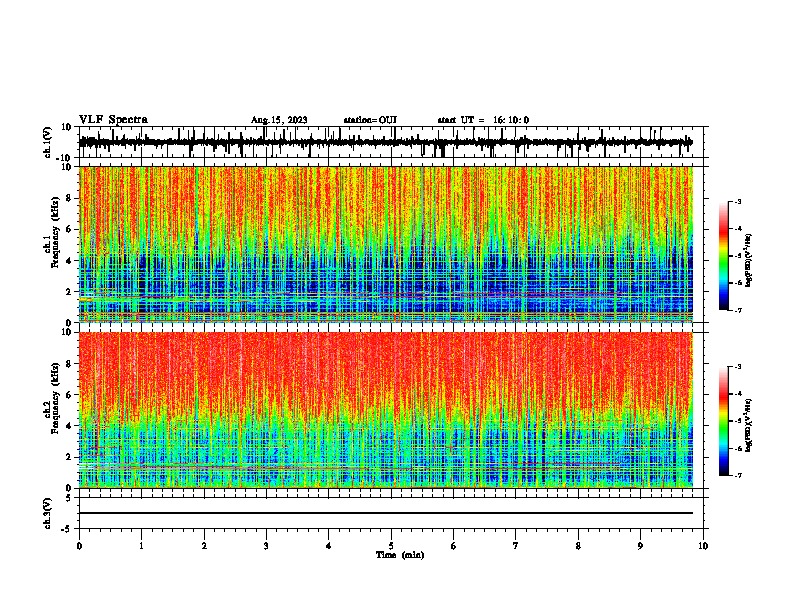Click time axis tick label "9"

click(x=640, y=546)
